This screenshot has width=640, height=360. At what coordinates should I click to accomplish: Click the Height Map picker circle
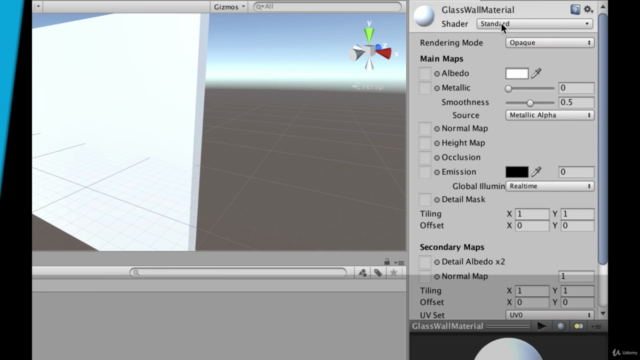pyautogui.click(x=437, y=143)
